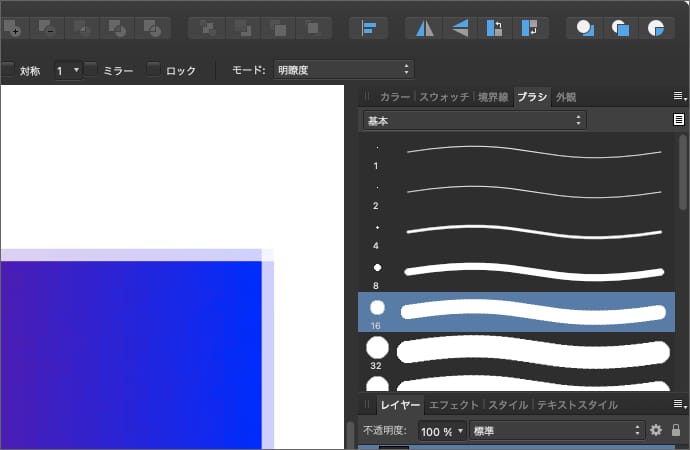The height and width of the screenshot is (450, 690).
Task: Open the 標準 blend mode dropdown
Action: [556, 430]
